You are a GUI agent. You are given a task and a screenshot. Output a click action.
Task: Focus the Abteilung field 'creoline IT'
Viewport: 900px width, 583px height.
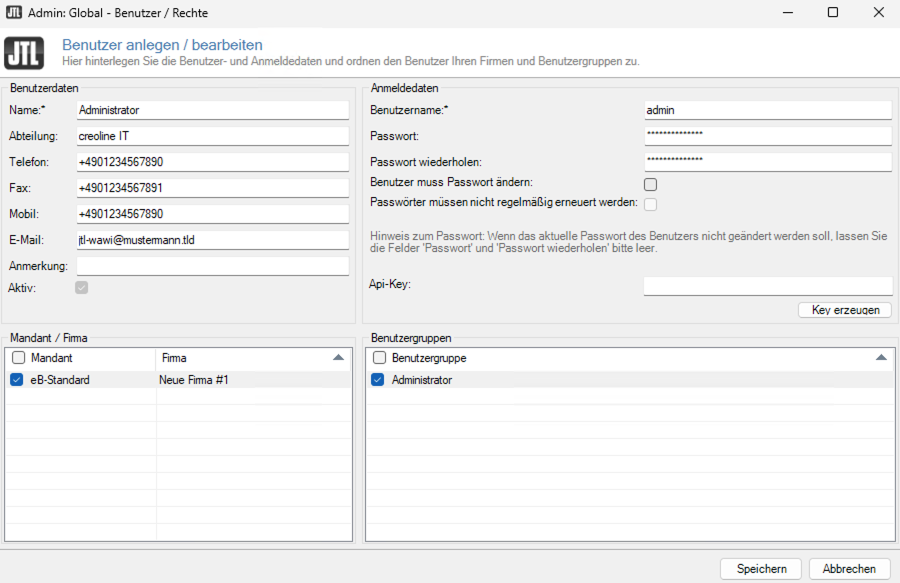pyautogui.click(x=212, y=136)
